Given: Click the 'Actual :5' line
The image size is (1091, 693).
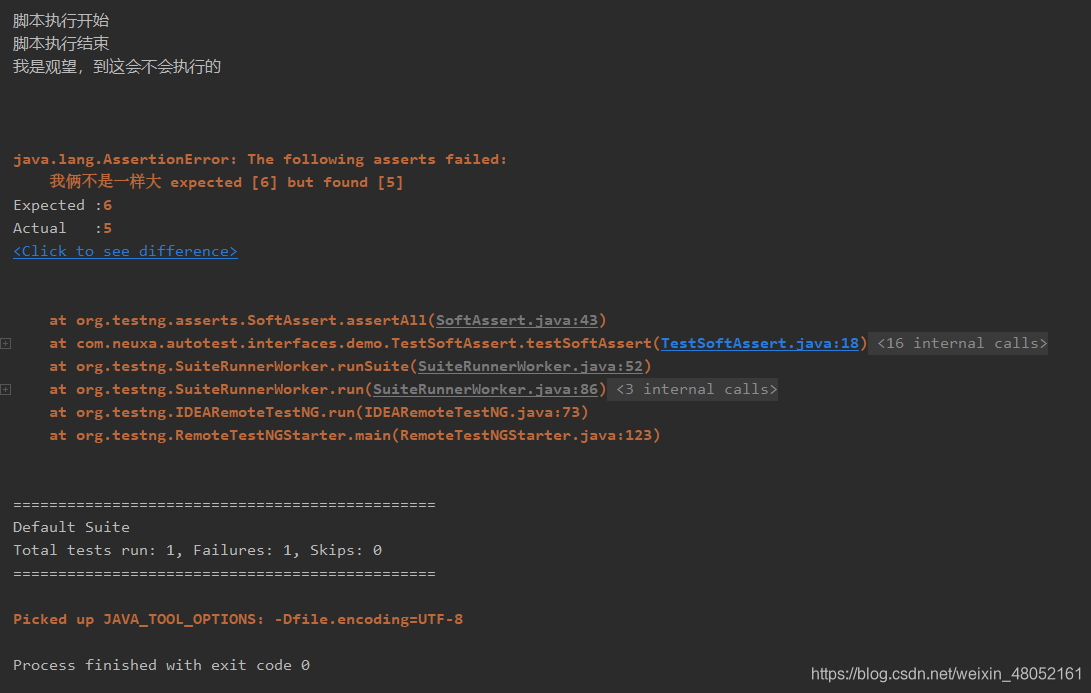Looking at the screenshot, I should [63, 228].
